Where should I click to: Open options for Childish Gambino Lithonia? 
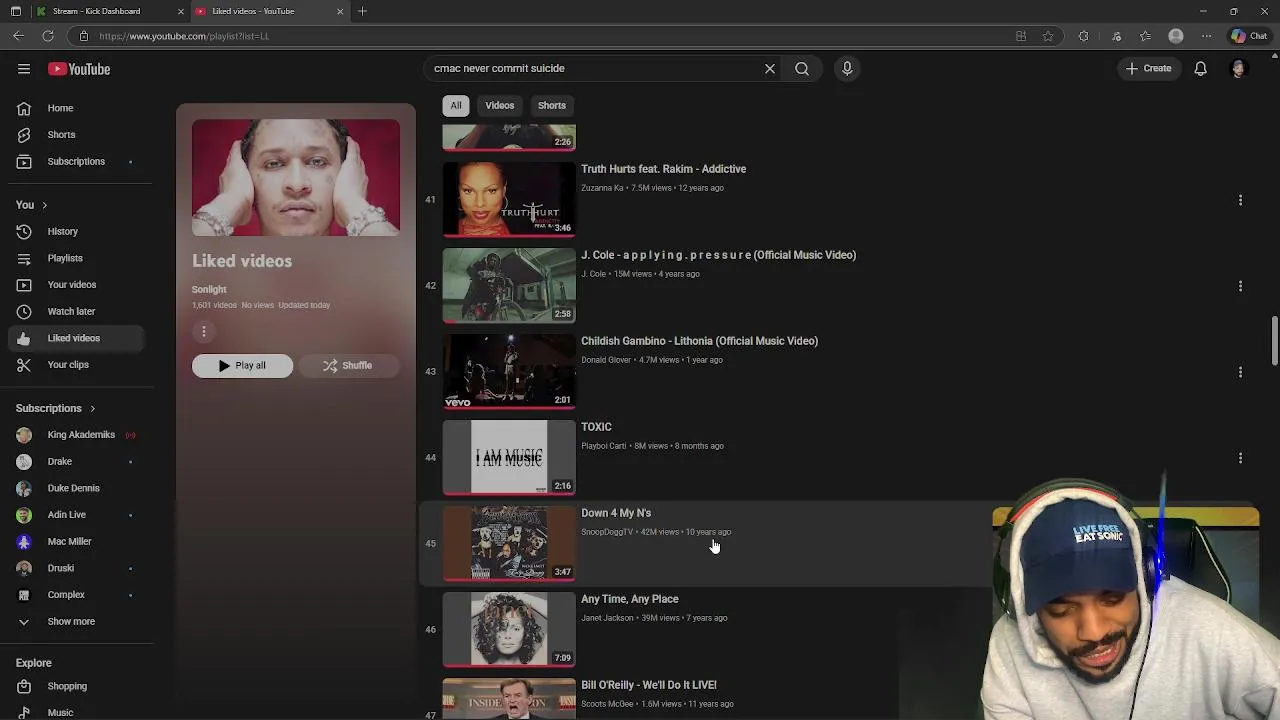(1240, 372)
